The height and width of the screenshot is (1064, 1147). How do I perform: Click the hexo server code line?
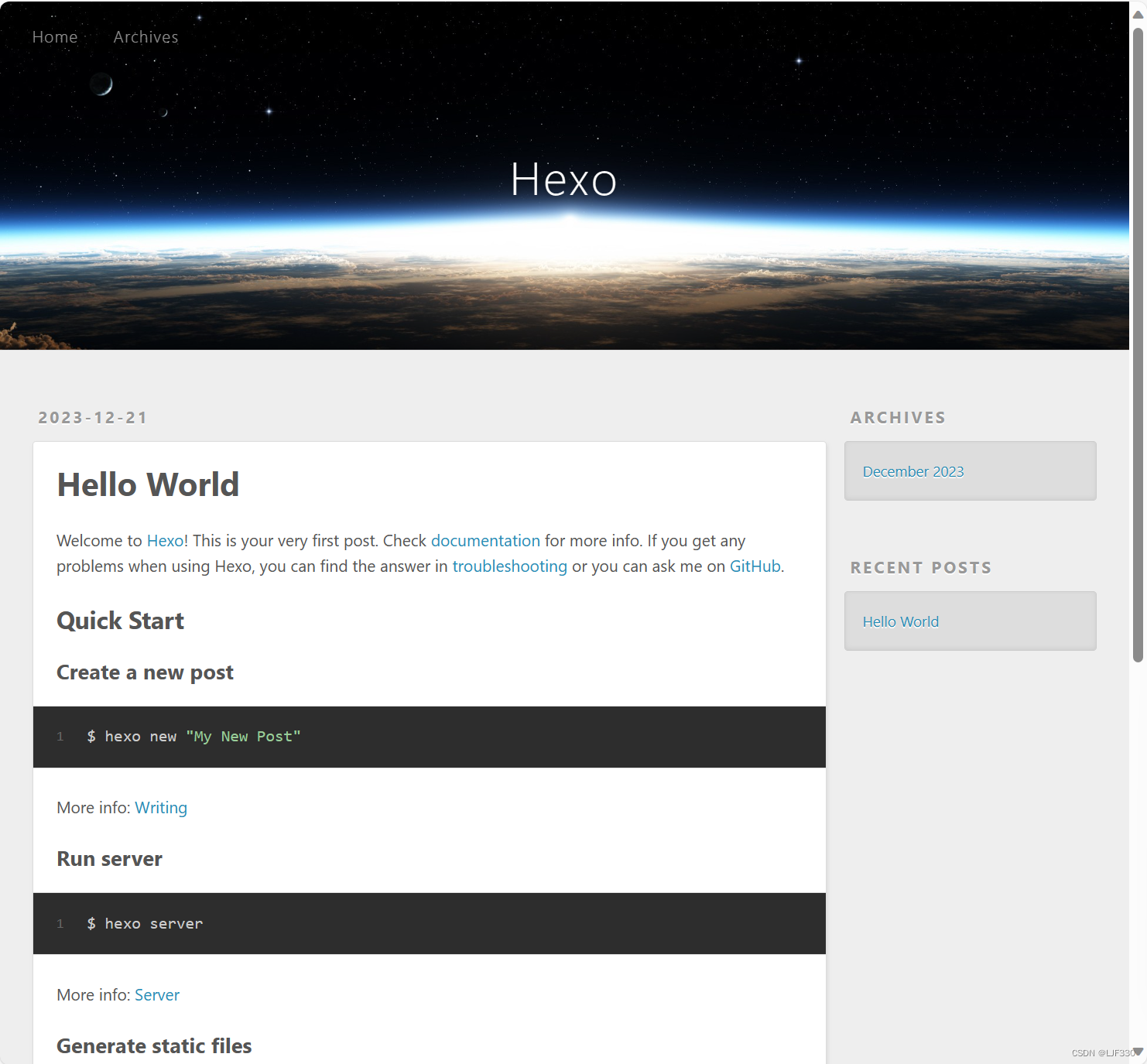[145, 924]
